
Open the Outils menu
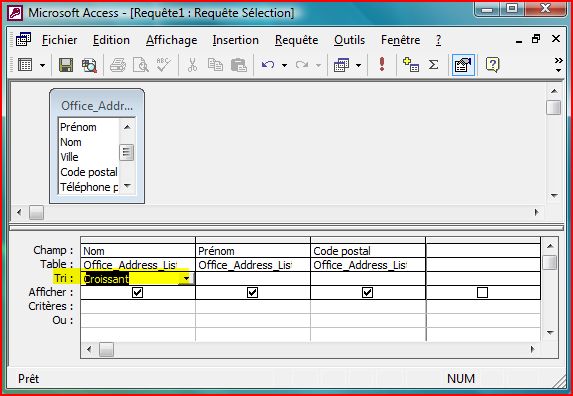point(349,40)
